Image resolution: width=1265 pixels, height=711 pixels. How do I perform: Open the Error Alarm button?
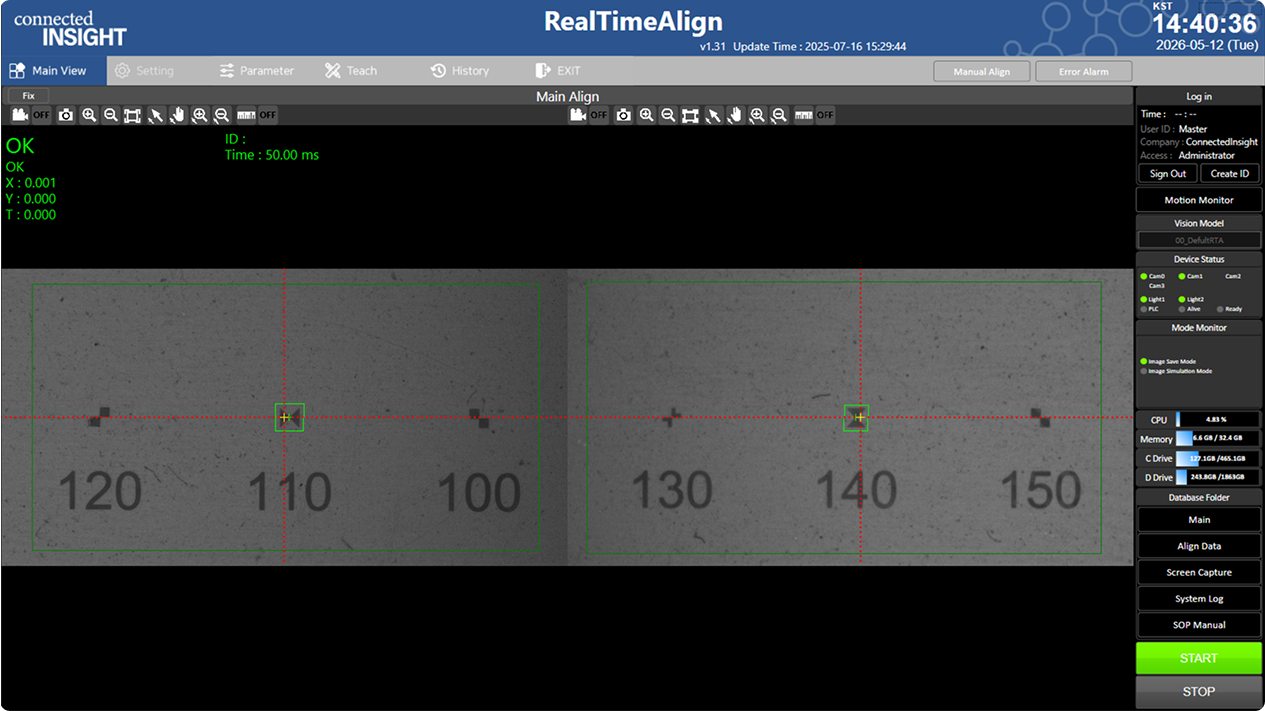pyautogui.click(x=1084, y=72)
